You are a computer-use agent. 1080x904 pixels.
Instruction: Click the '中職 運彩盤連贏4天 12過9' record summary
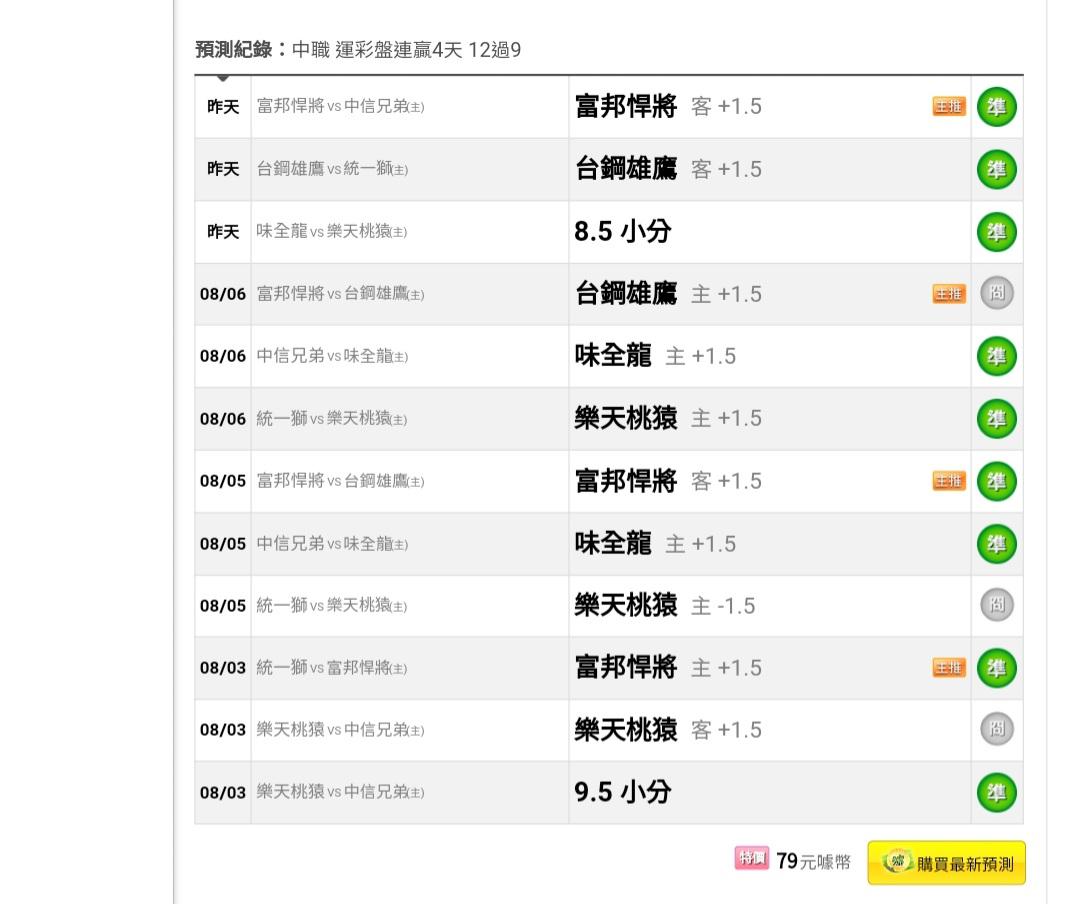[x=406, y=50]
